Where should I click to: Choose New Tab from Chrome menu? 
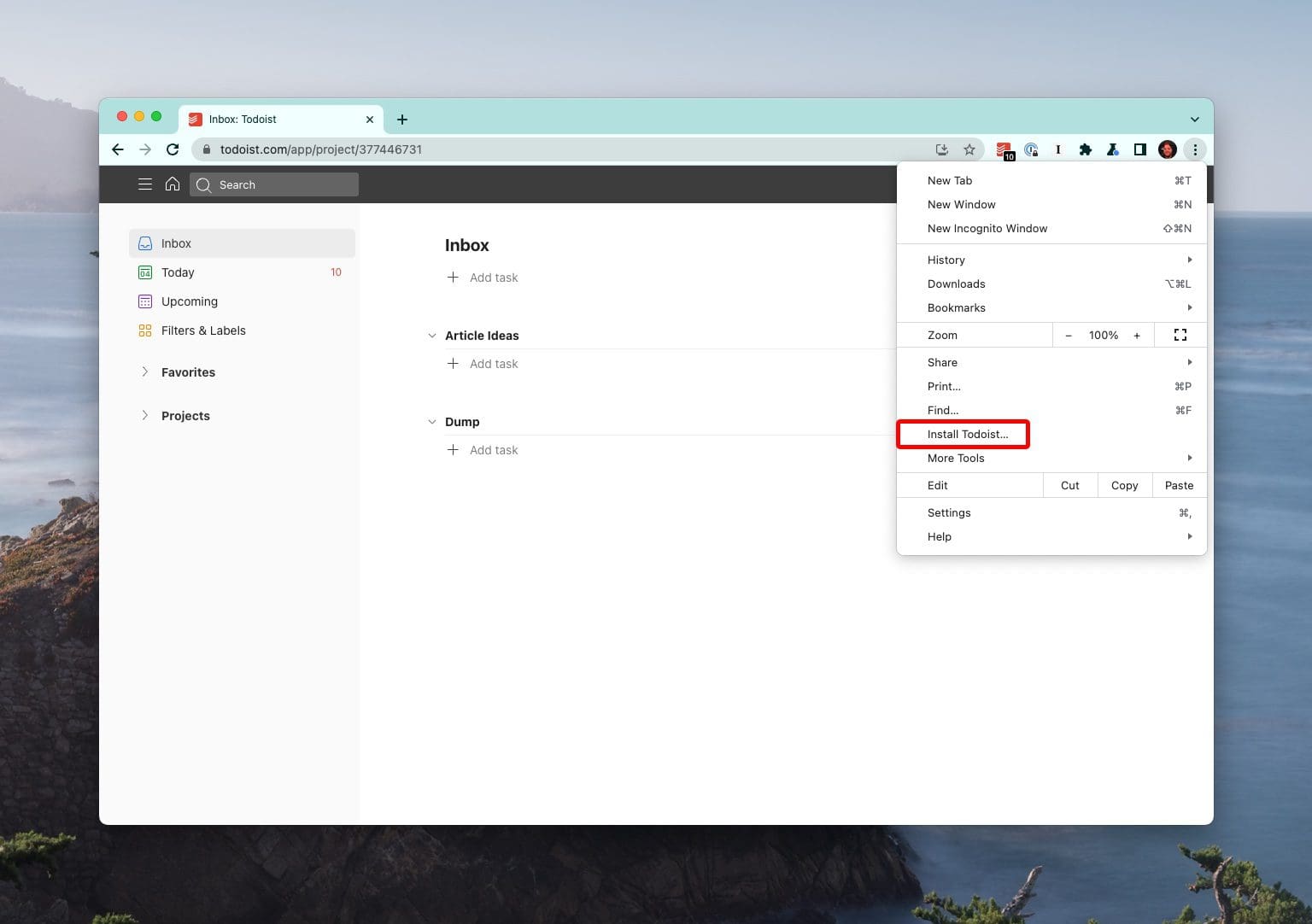coord(1051,180)
